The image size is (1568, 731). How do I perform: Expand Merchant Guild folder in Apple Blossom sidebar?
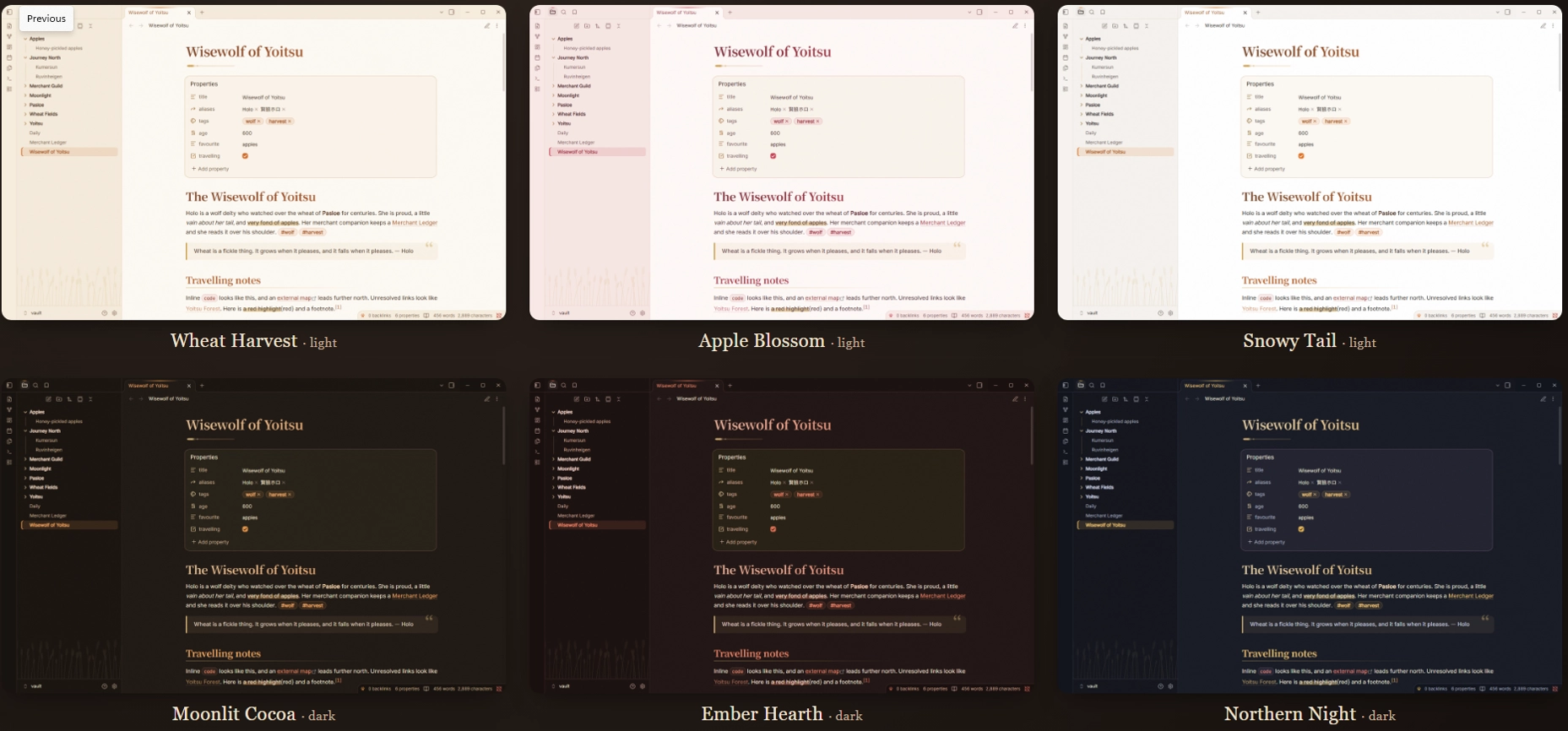[x=553, y=86]
